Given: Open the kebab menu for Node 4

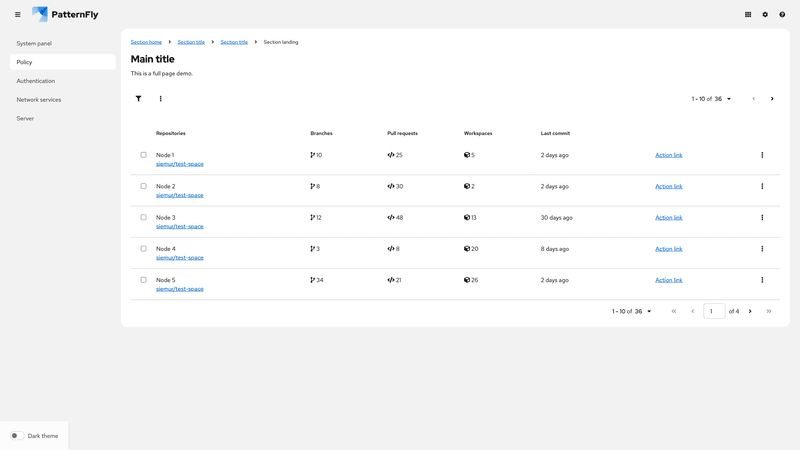Looking at the screenshot, I should (x=762, y=249).
